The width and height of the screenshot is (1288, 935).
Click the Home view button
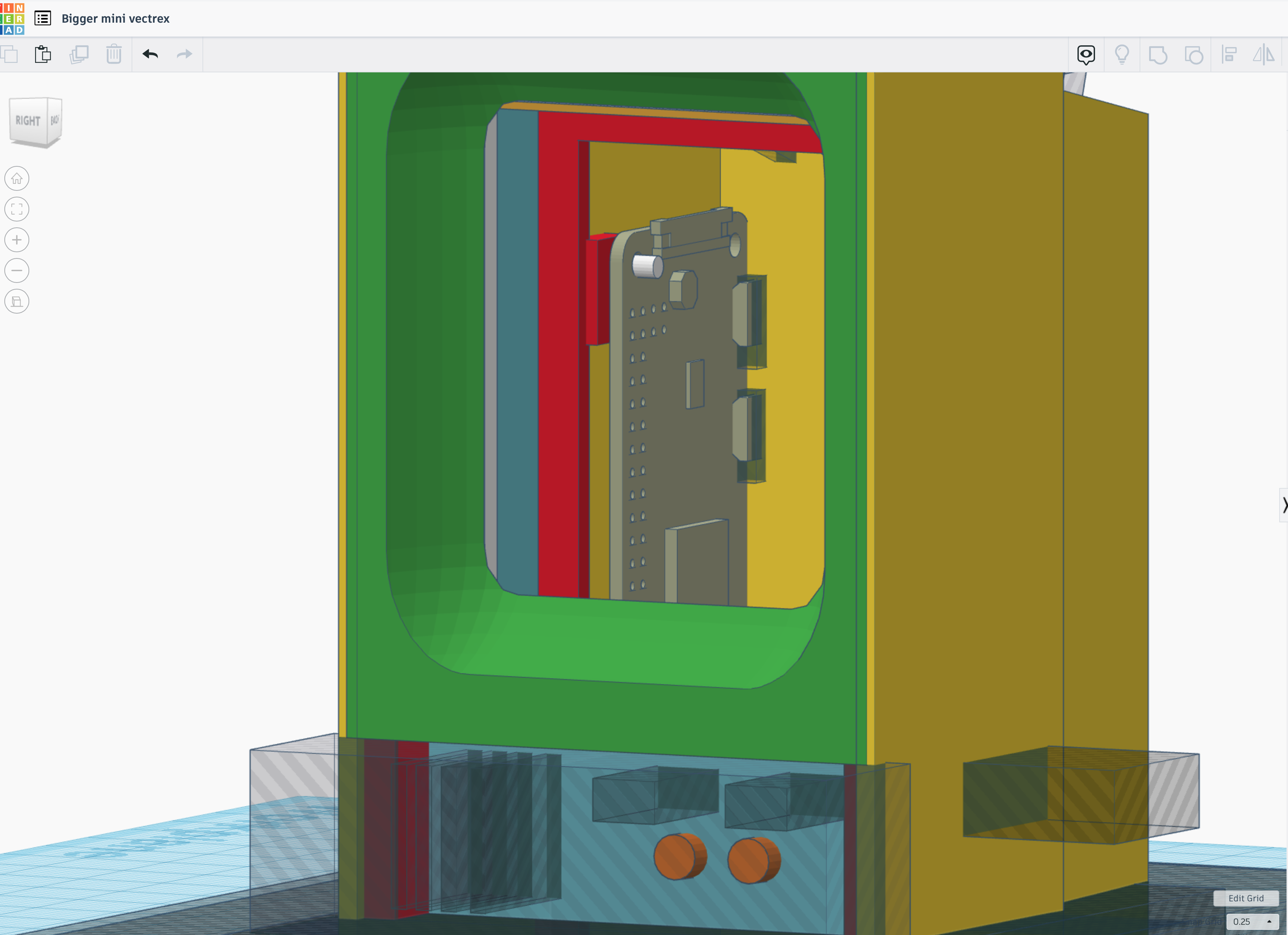coord(17,178)
